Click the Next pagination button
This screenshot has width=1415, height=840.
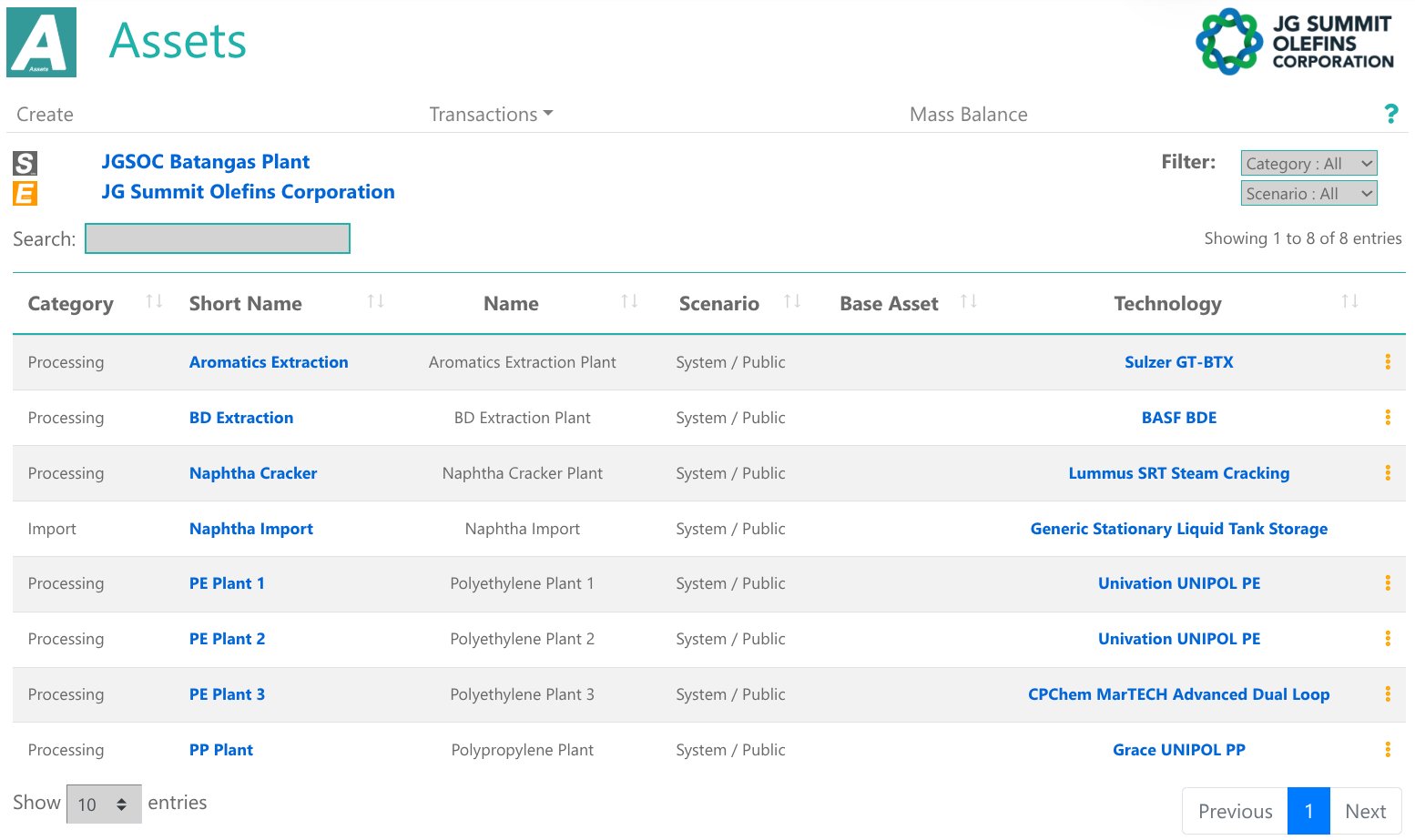[x=1365, y=811]
